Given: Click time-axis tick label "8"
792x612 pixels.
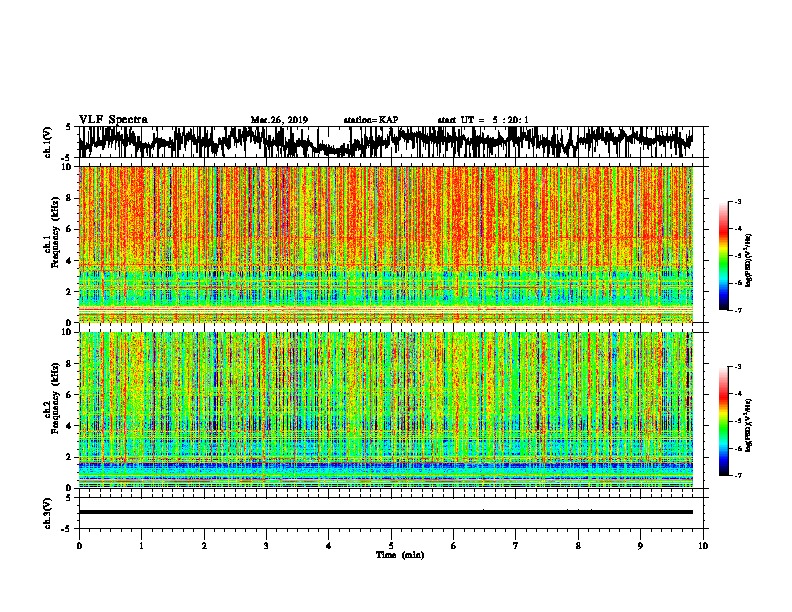Looking at the screenshot, I should [578, 546].
